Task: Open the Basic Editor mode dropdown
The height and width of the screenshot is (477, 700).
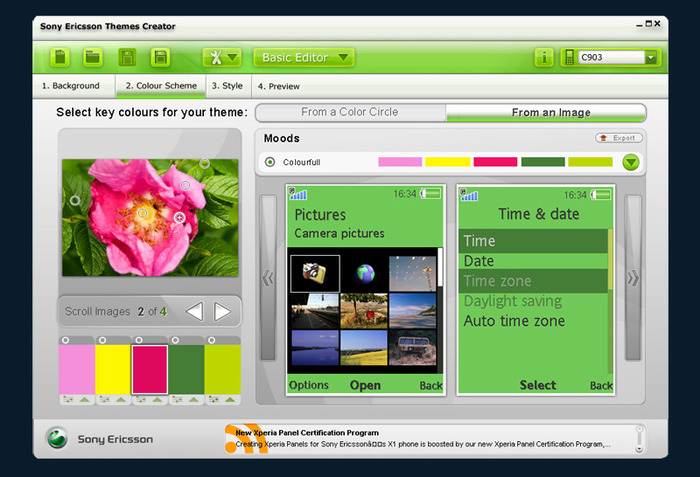Action: point(304,58)
